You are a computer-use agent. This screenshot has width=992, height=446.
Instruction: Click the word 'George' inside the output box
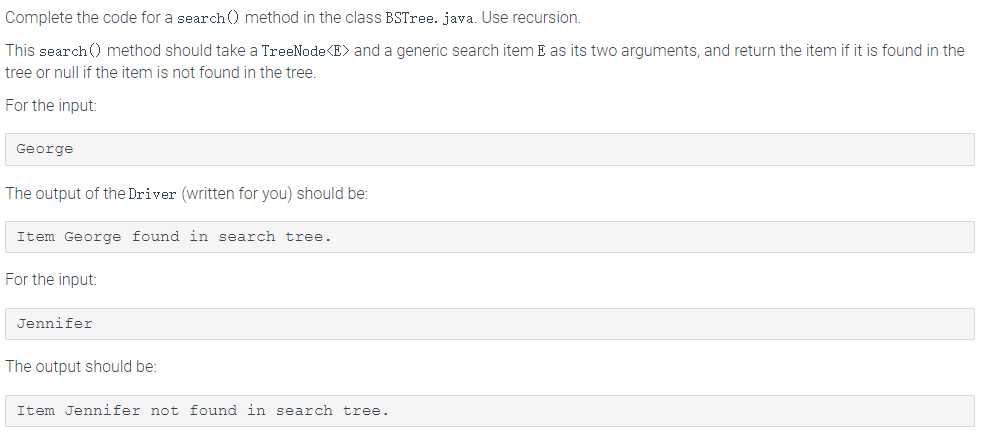click(92, 237)
